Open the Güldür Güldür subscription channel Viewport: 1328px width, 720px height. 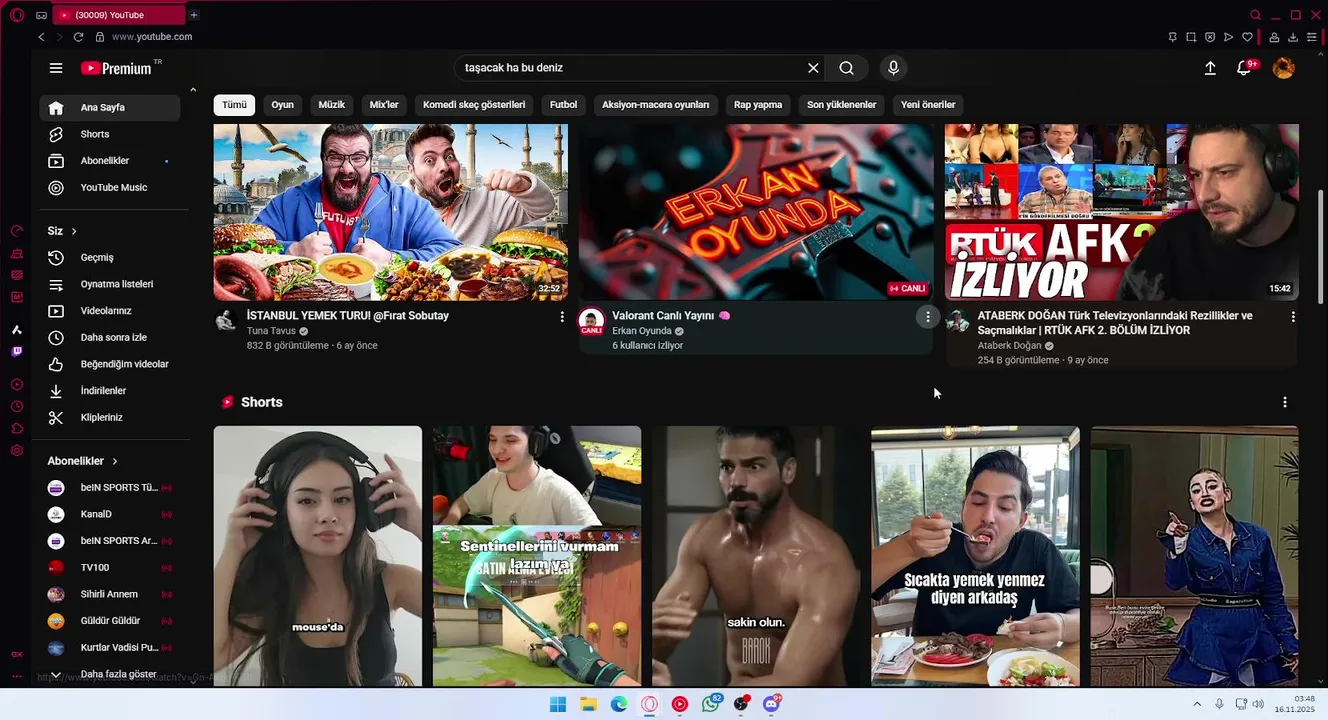click(x=110, y=621)
